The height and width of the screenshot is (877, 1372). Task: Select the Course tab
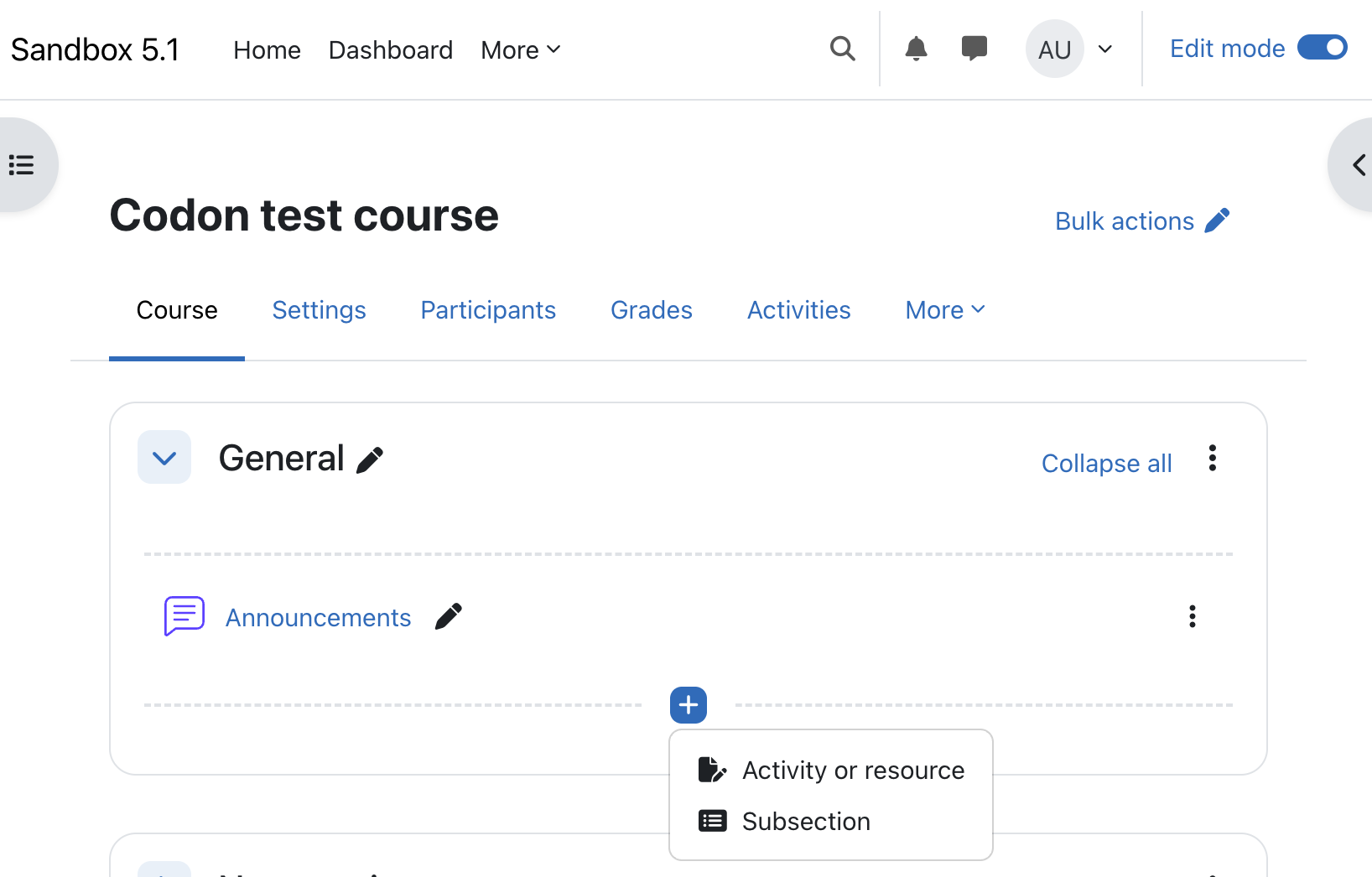[177, 310]
